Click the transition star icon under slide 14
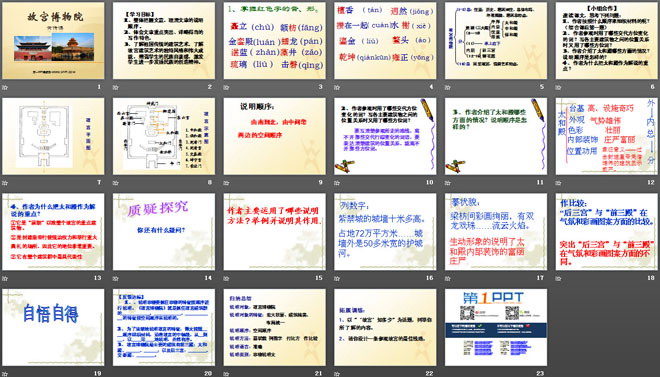Screen dimensions: 660x377 [115, 279]
